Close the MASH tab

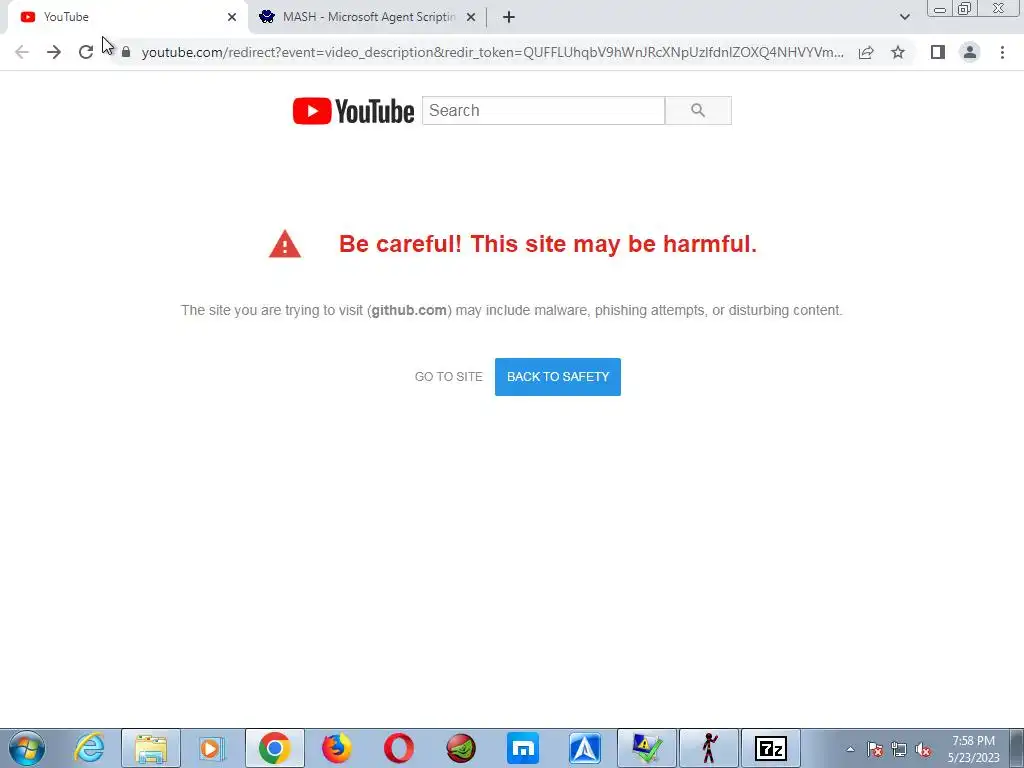tap(471, 17)
